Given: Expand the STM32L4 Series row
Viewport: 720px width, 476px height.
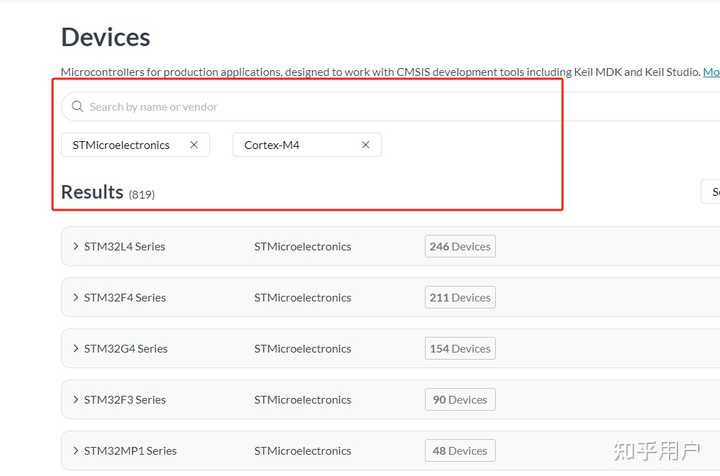Looking at the screenshot, I should [x=76, y=246].
